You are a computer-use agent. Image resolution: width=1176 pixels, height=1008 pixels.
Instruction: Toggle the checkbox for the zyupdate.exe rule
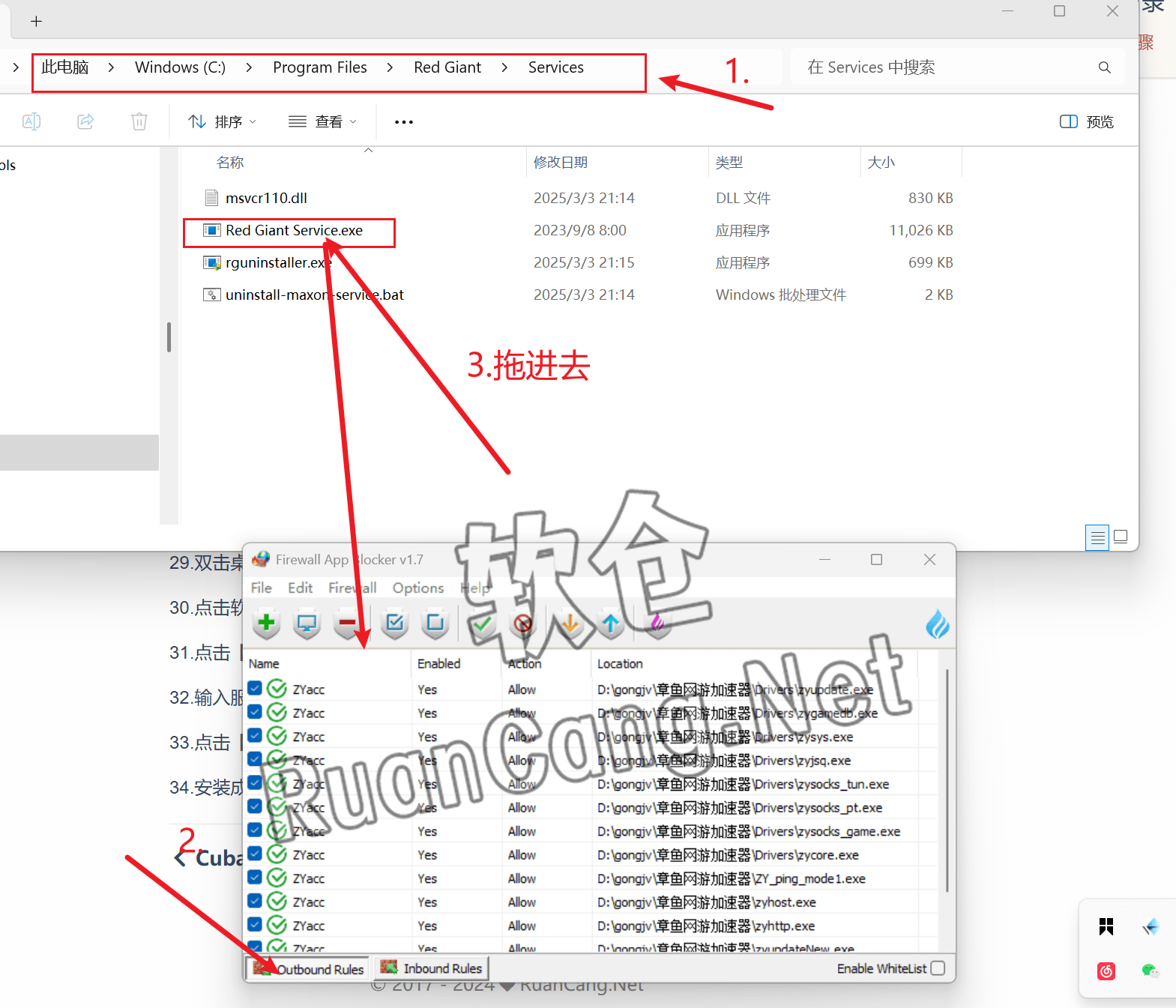pyautogui.click(x=255, y=689)
